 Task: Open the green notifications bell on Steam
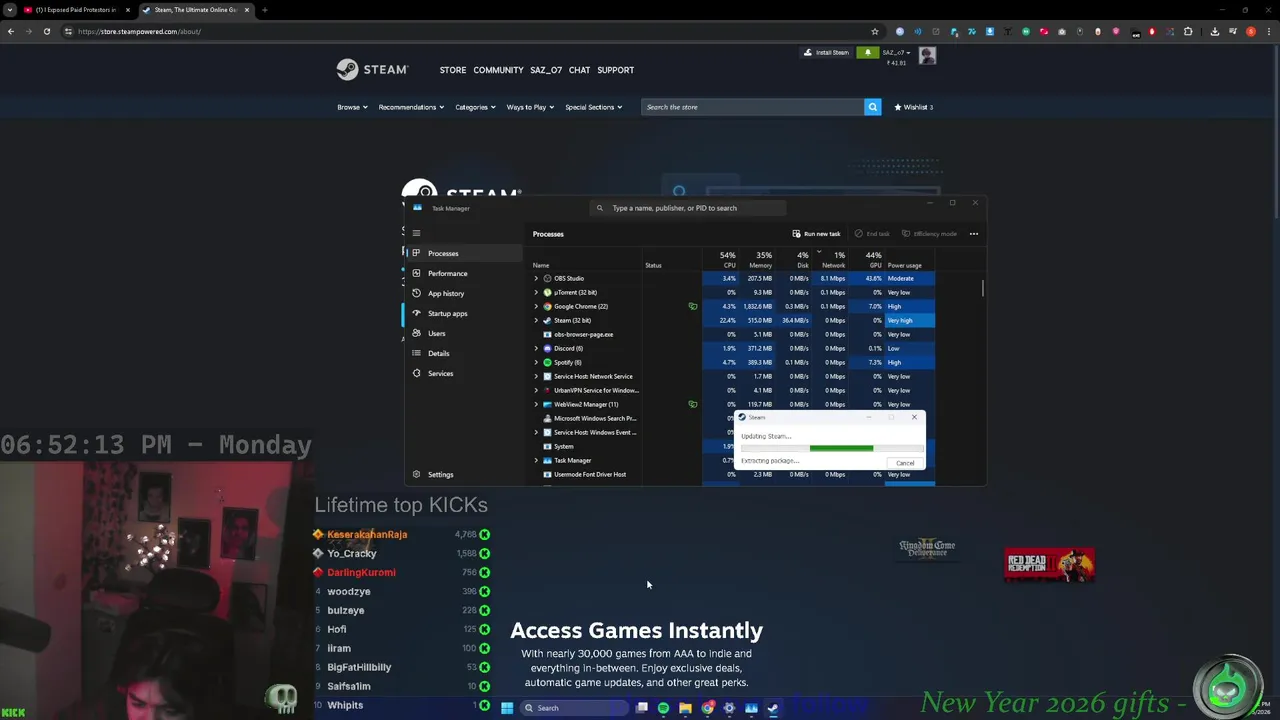[x=867, y=53]
